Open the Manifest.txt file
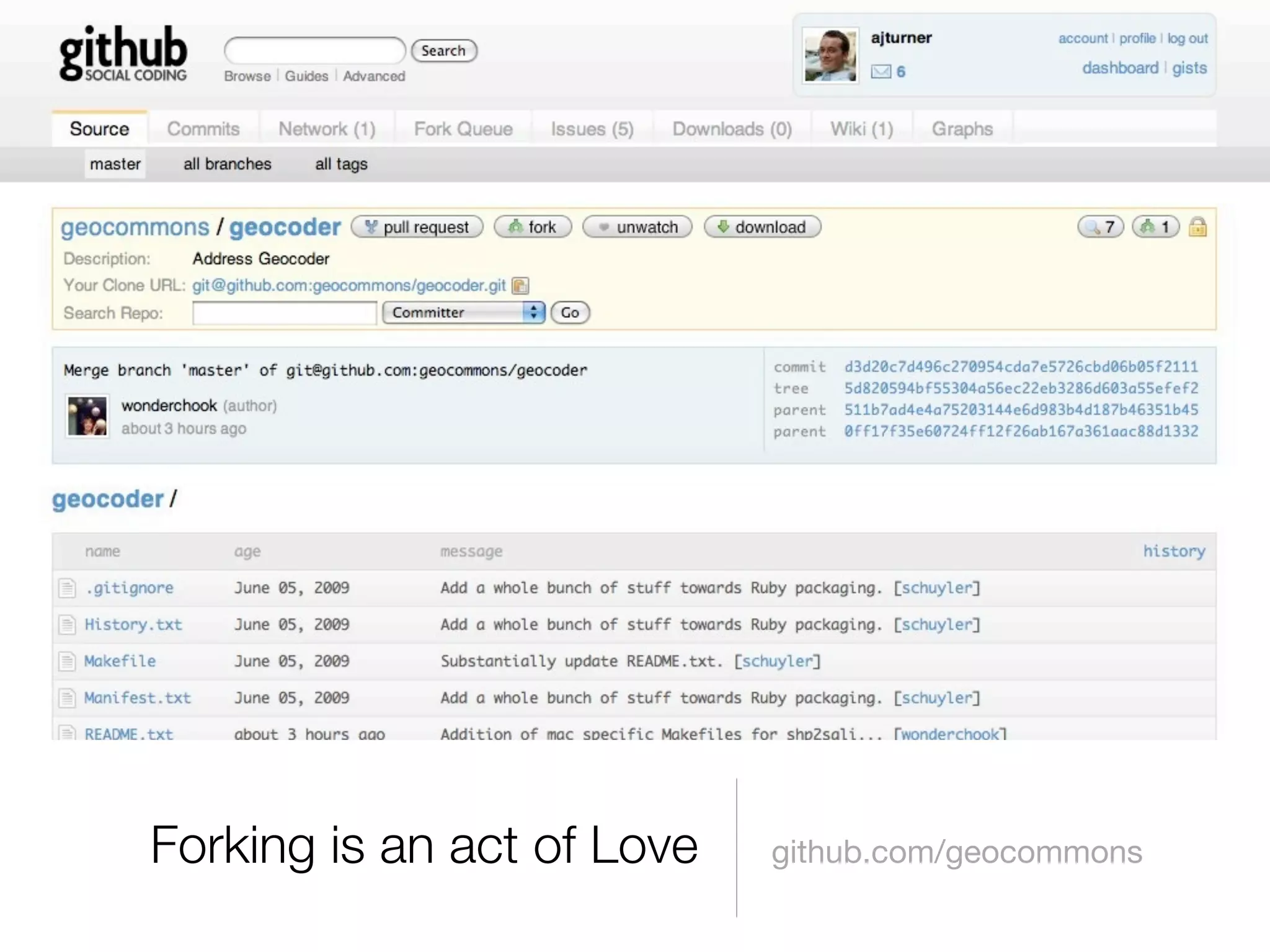 click(x=138, y=698)
